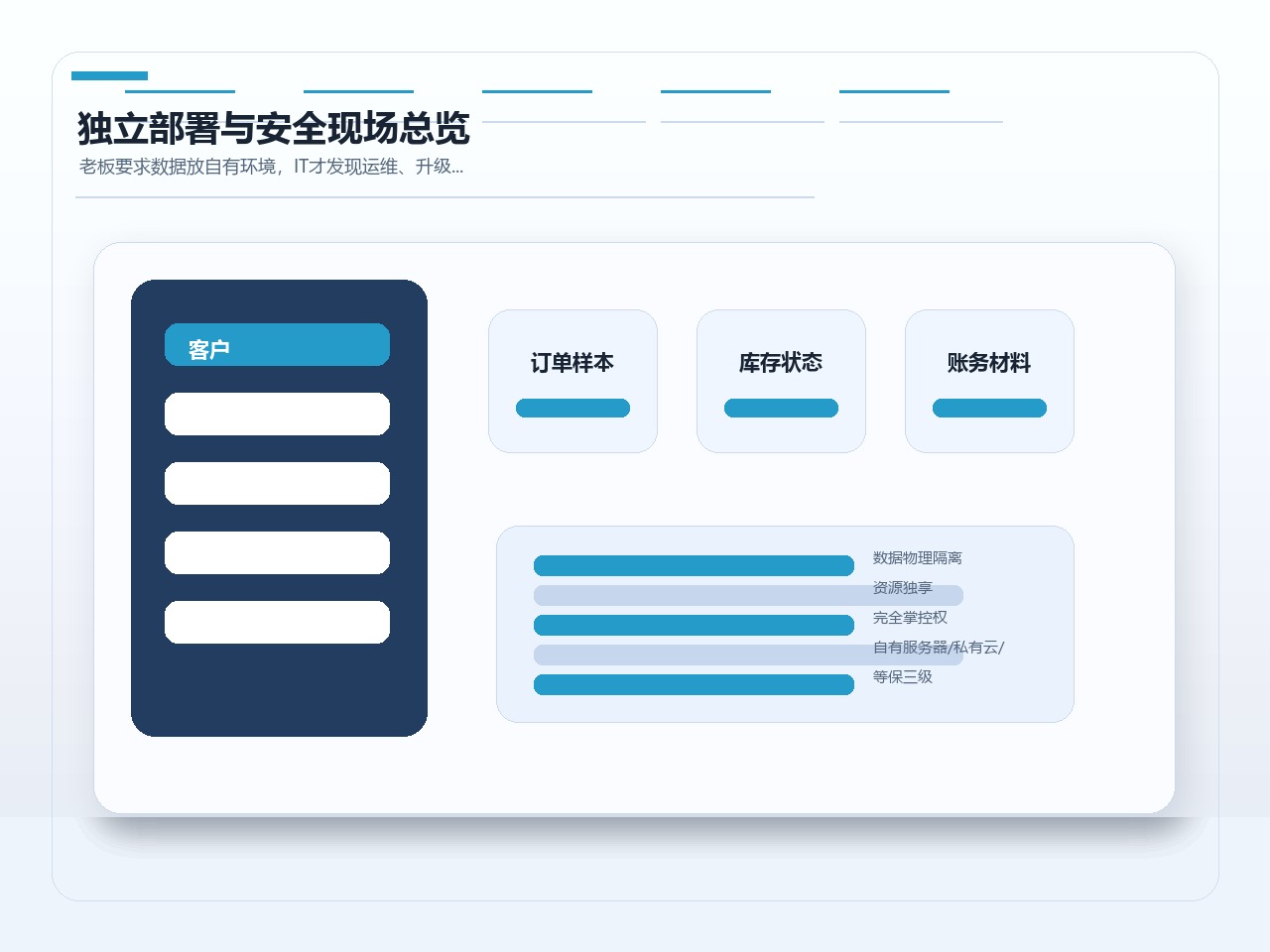The image size is (1270, 952).
Task: Click the blue bar beside 数据物理隔离
Action: click(x=694, y=565)
